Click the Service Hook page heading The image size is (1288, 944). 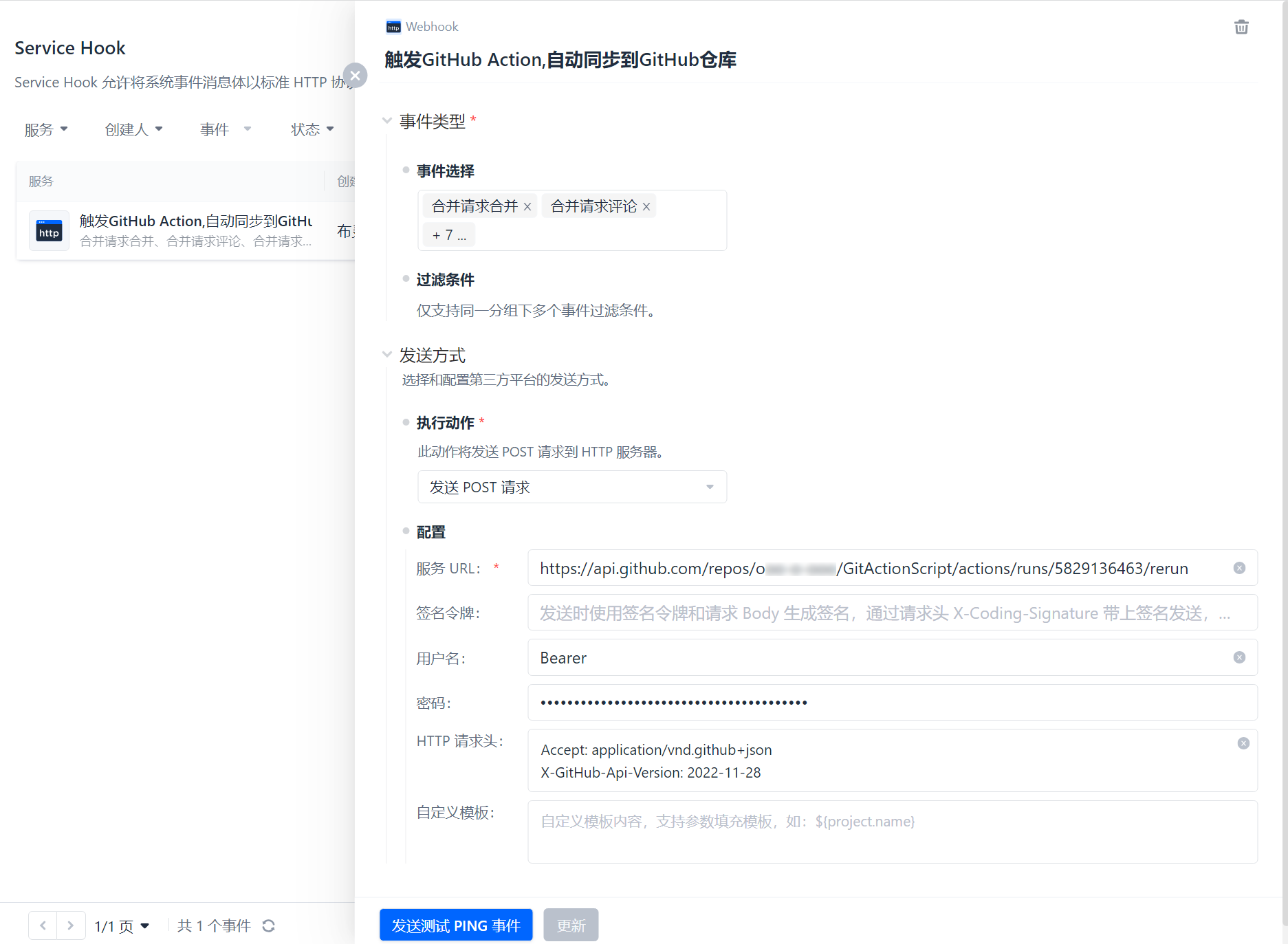tap(70, 48)
